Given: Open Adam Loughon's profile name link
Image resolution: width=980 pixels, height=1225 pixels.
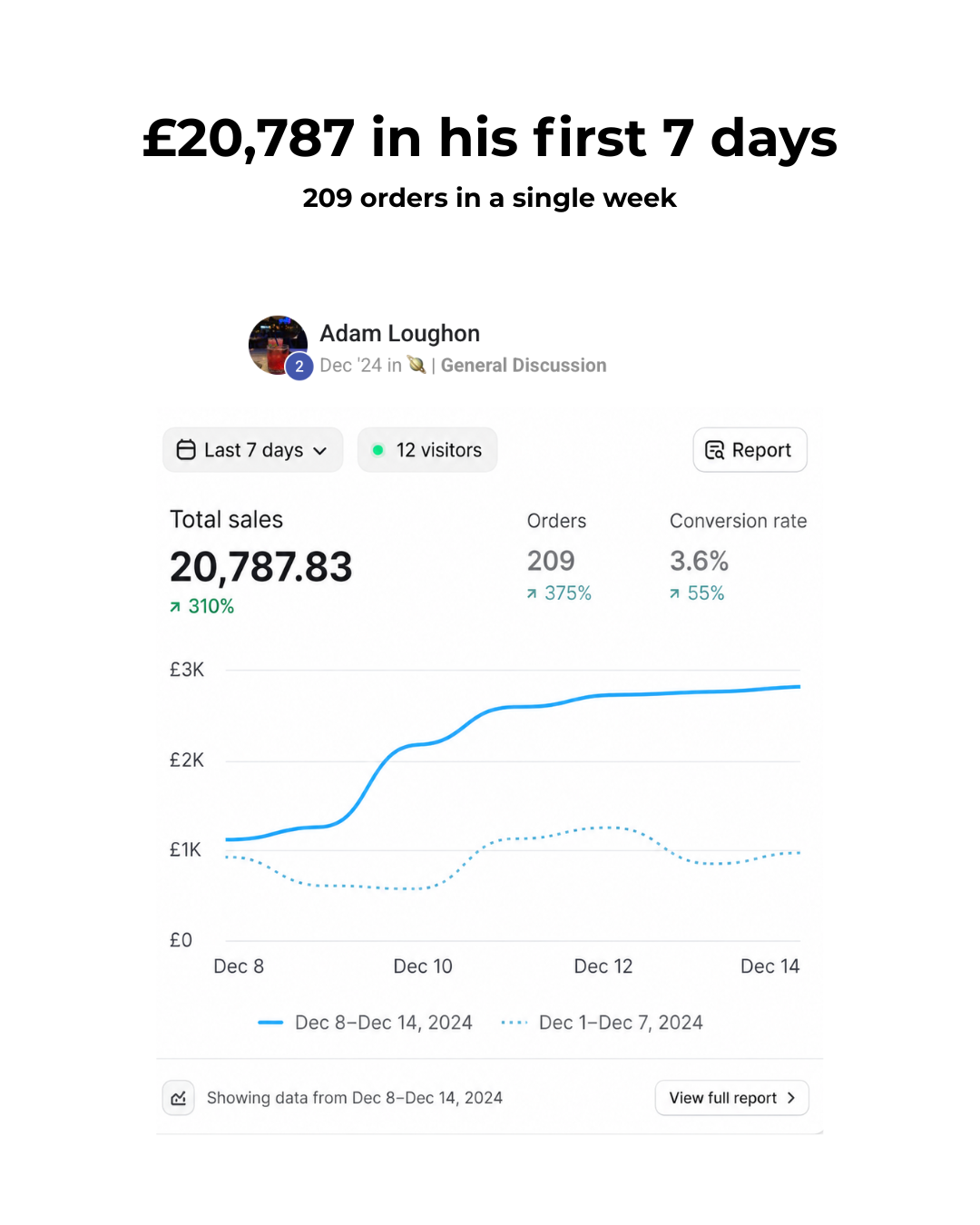Looking at the screenshot, I should click(x=399, y=333).
